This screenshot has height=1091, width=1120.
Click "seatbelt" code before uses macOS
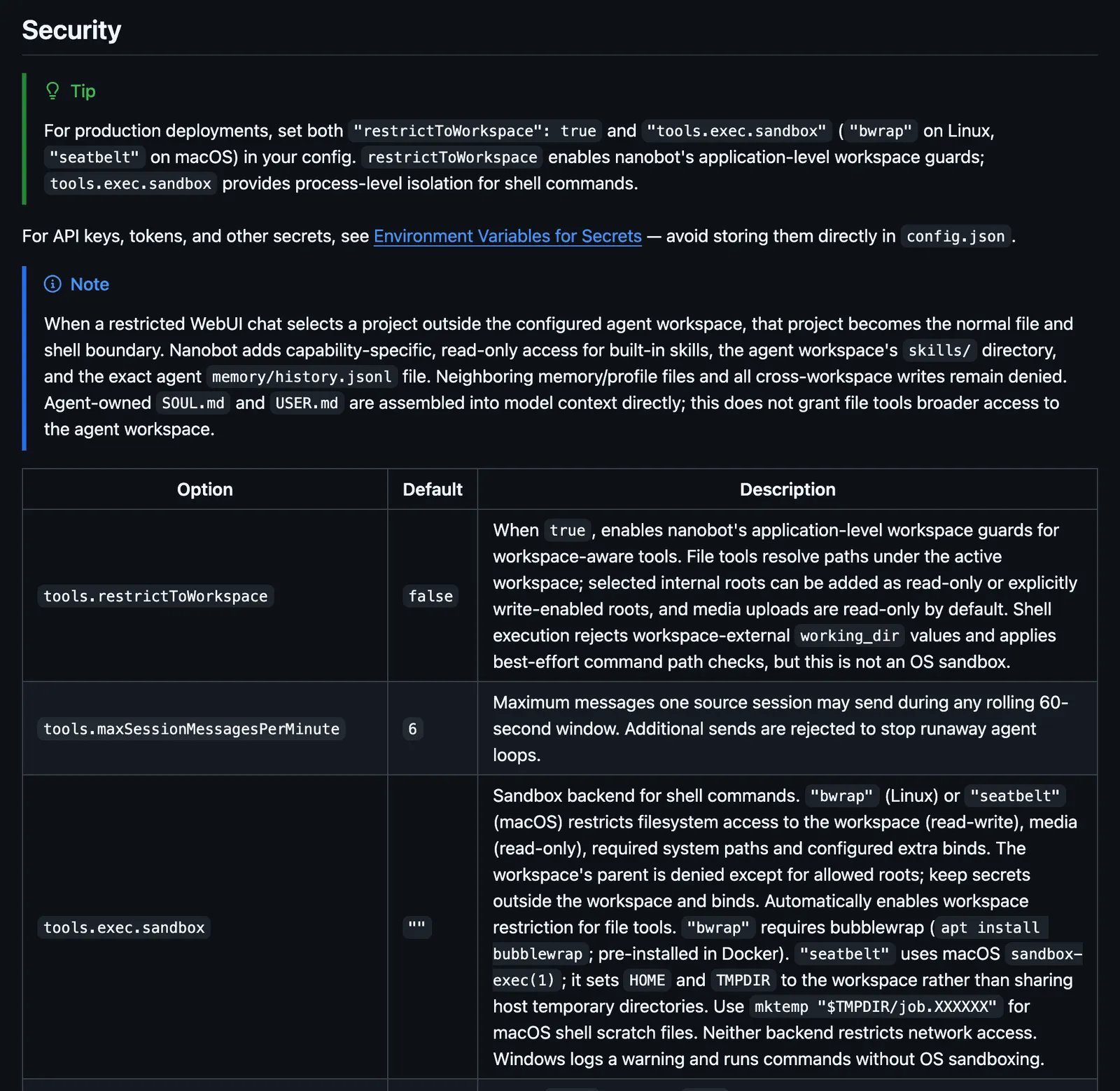pyautogui.click(x=844, y=954)
